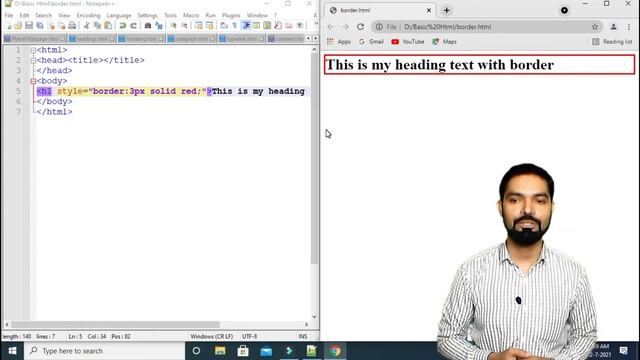Image resolution: width=640 pixels, height=360 pixels.
Task: Click Chrome's Forward arrow
Action: (345, 27)
